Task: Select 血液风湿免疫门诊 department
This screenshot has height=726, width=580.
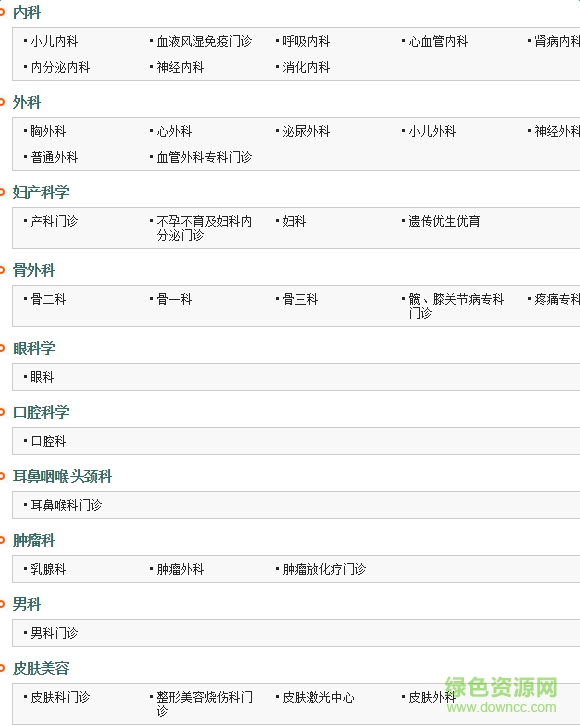Action: [x=204, y=42]
